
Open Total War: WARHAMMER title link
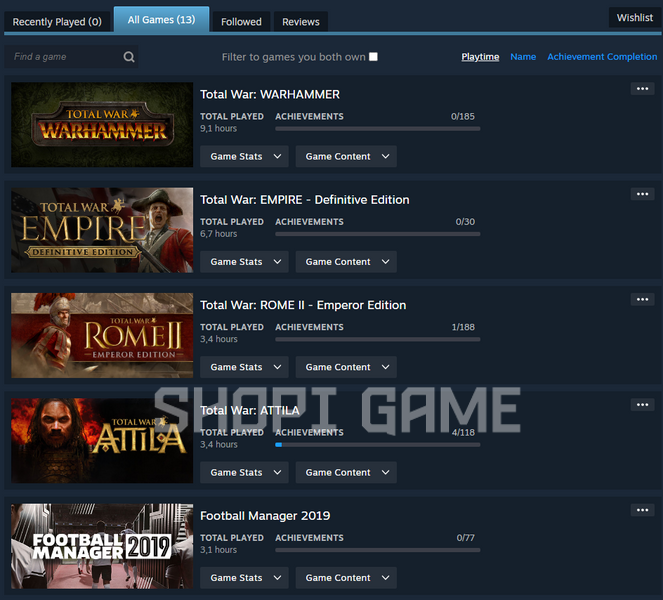click(270, 94)
